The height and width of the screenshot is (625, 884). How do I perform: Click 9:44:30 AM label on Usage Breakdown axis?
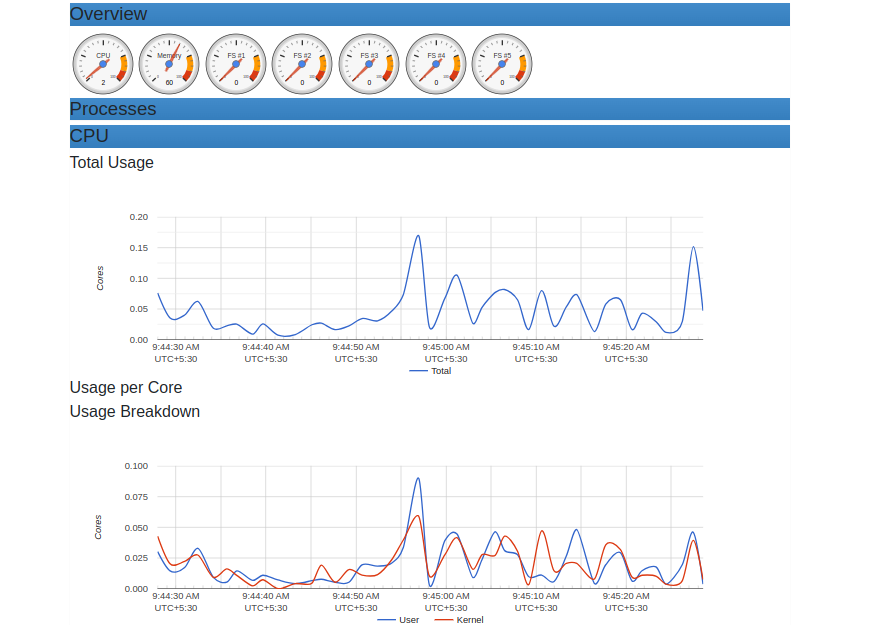coord(176,596)
